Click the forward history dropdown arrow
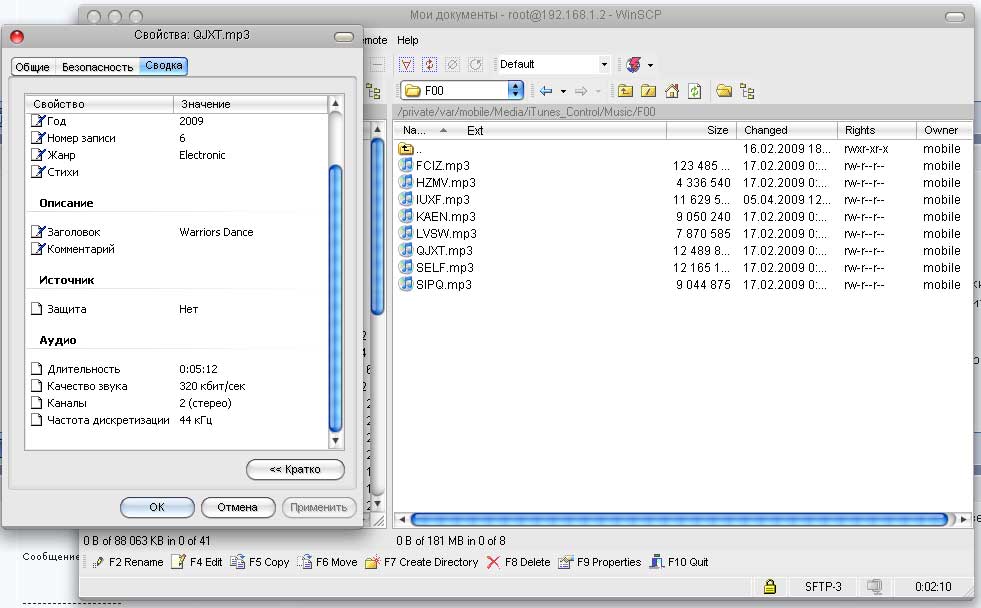981x608 pixels. click(x=598, y=91)
